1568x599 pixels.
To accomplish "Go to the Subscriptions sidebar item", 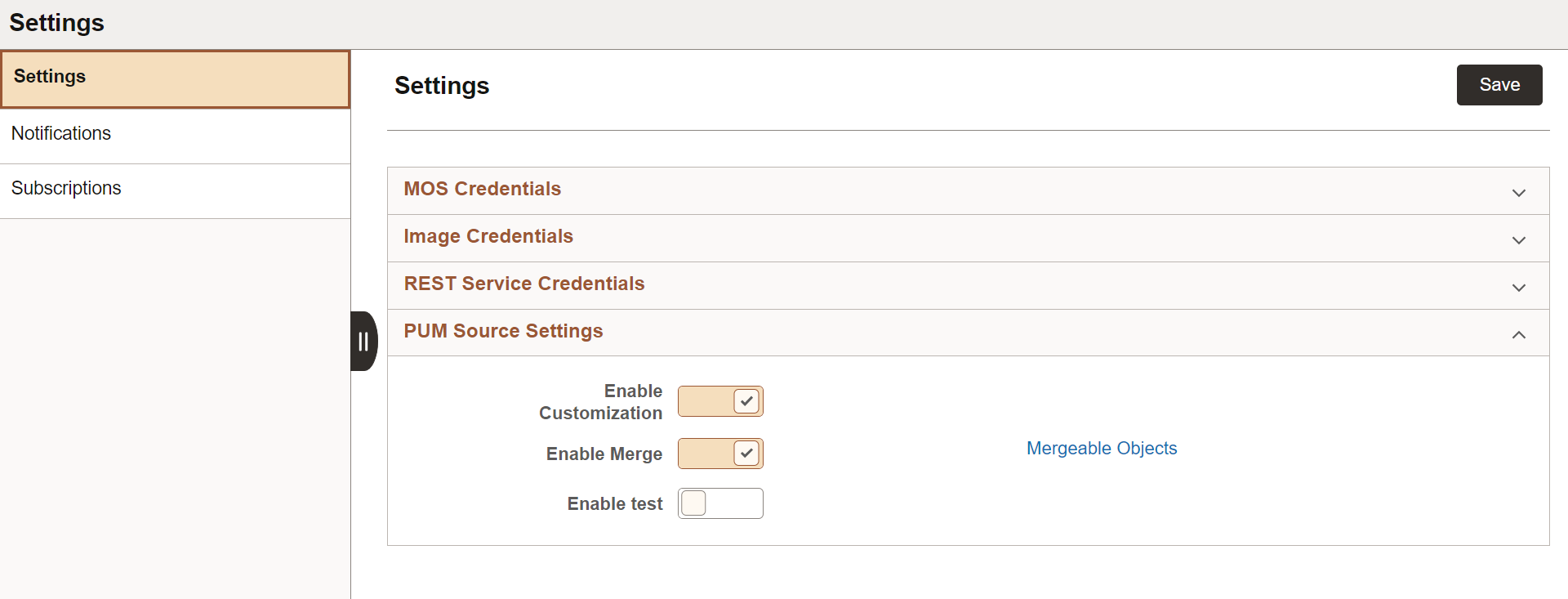I will [x=66, y=188].
